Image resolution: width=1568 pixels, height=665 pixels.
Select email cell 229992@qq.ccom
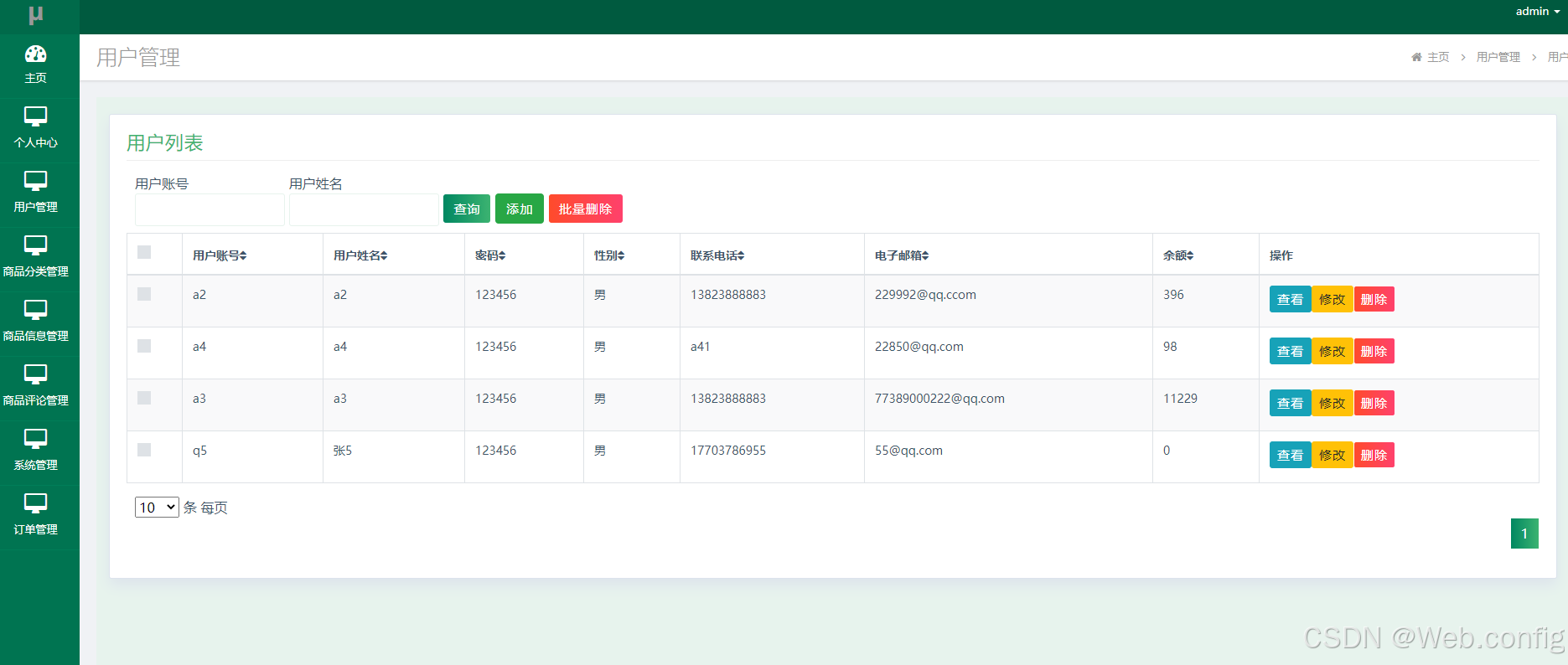(925, 295)
